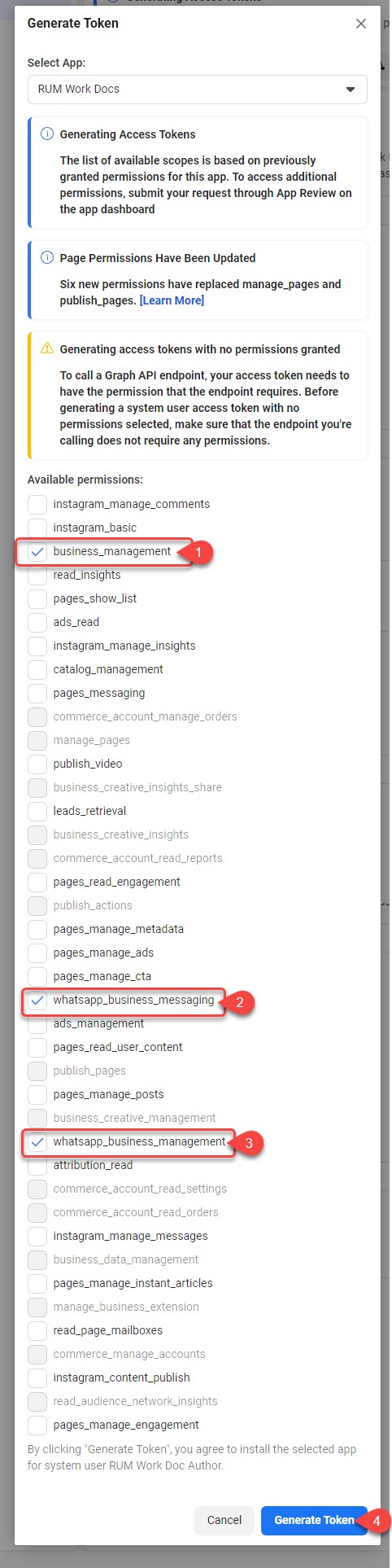The image size is (392, 1568).
Task: Check the instagram_basic permission box
Action: tap(37, 528)
